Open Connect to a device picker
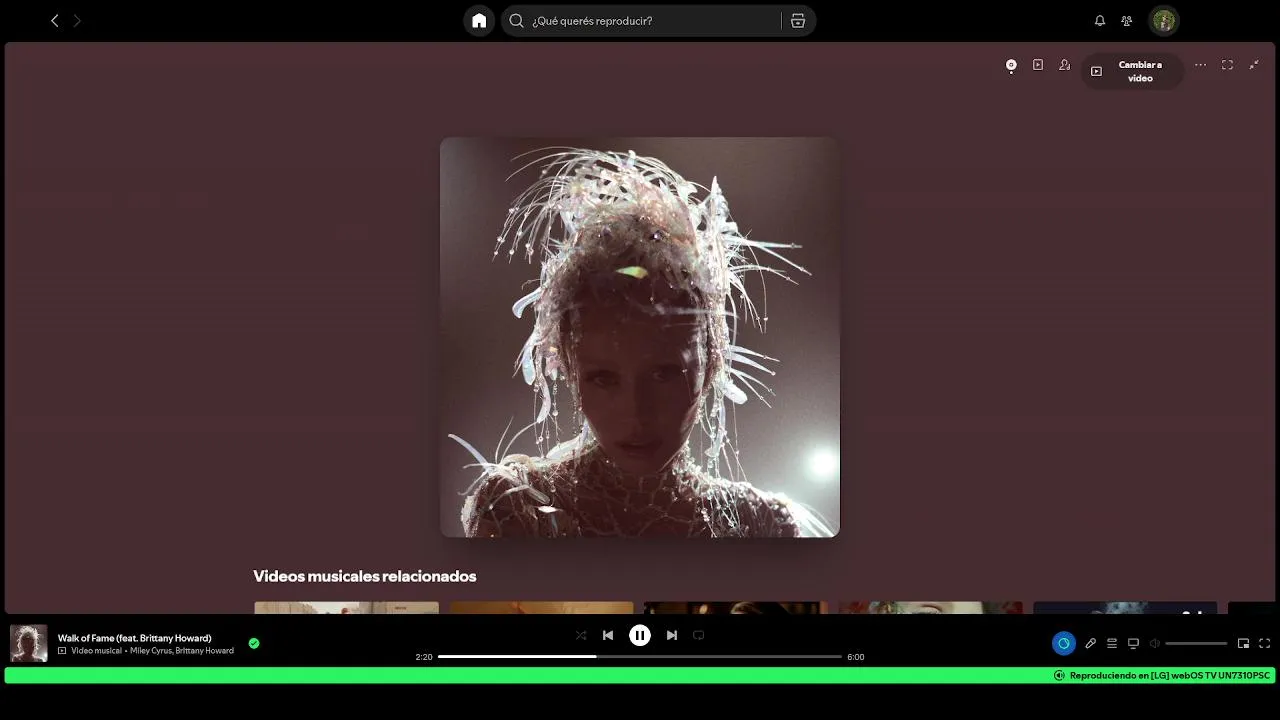This screenshot has width=1280, height=720. click(x=1133, y=643)
